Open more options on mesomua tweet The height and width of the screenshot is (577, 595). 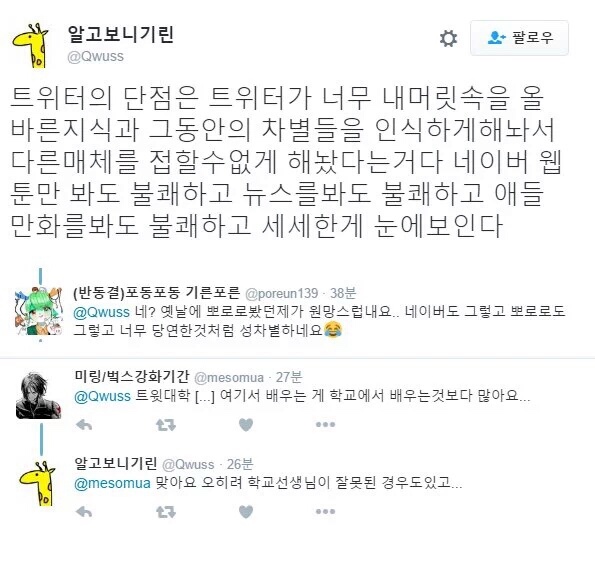tap(325, 424)
